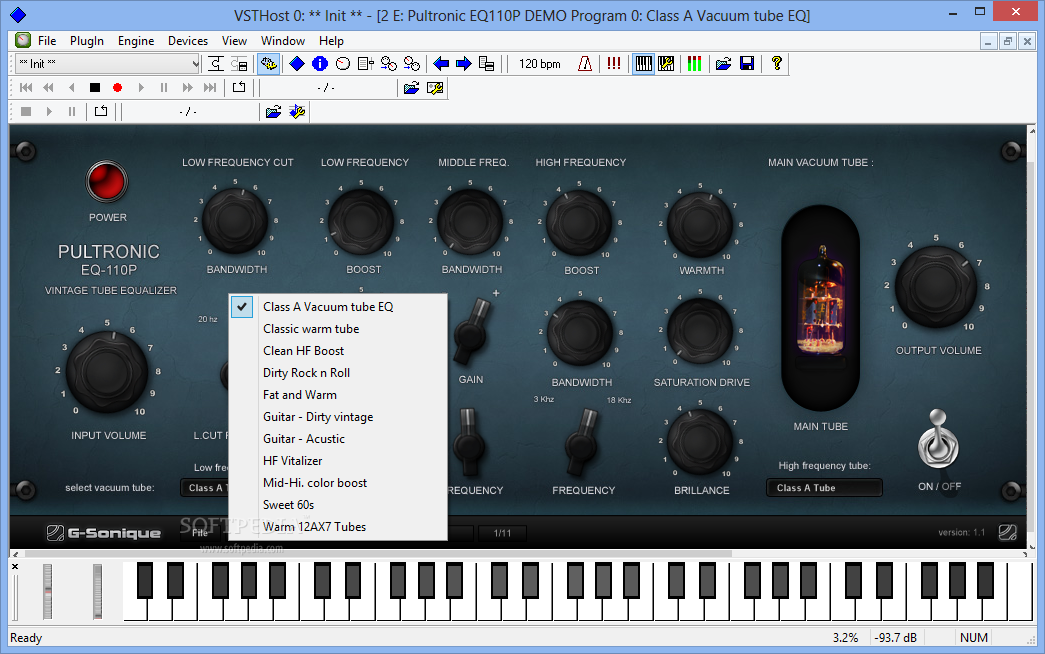
Task: Flip the ON / OFF metal switch
Action: 938,441
